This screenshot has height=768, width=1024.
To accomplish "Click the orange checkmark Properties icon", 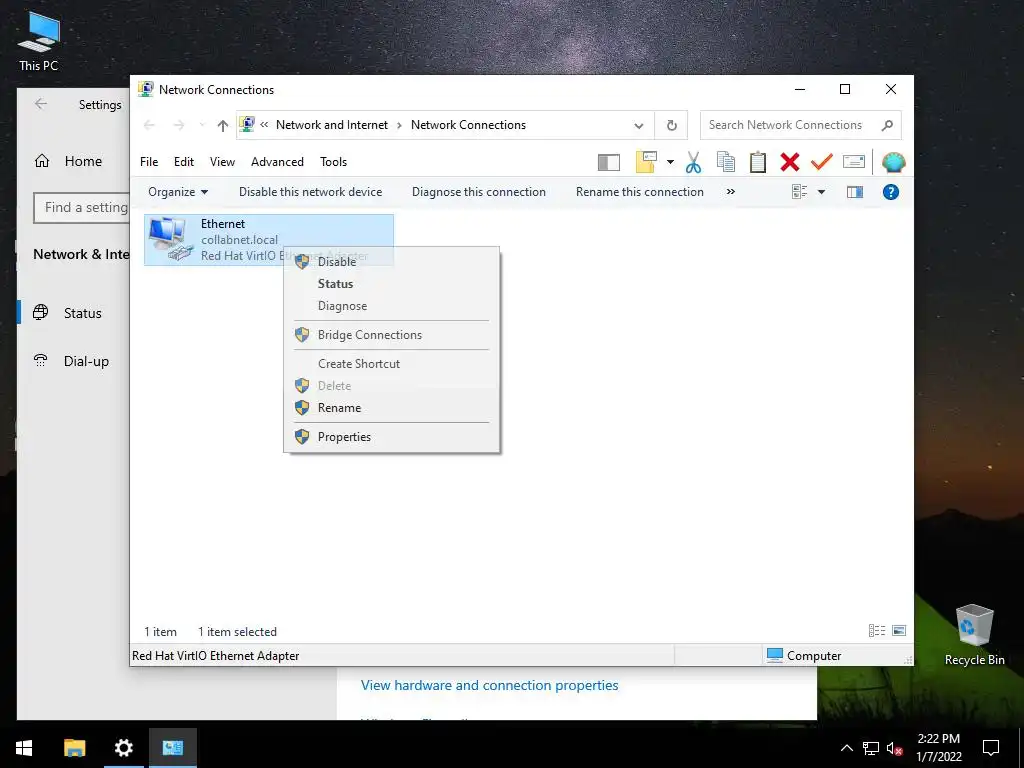I will [822, 161].
